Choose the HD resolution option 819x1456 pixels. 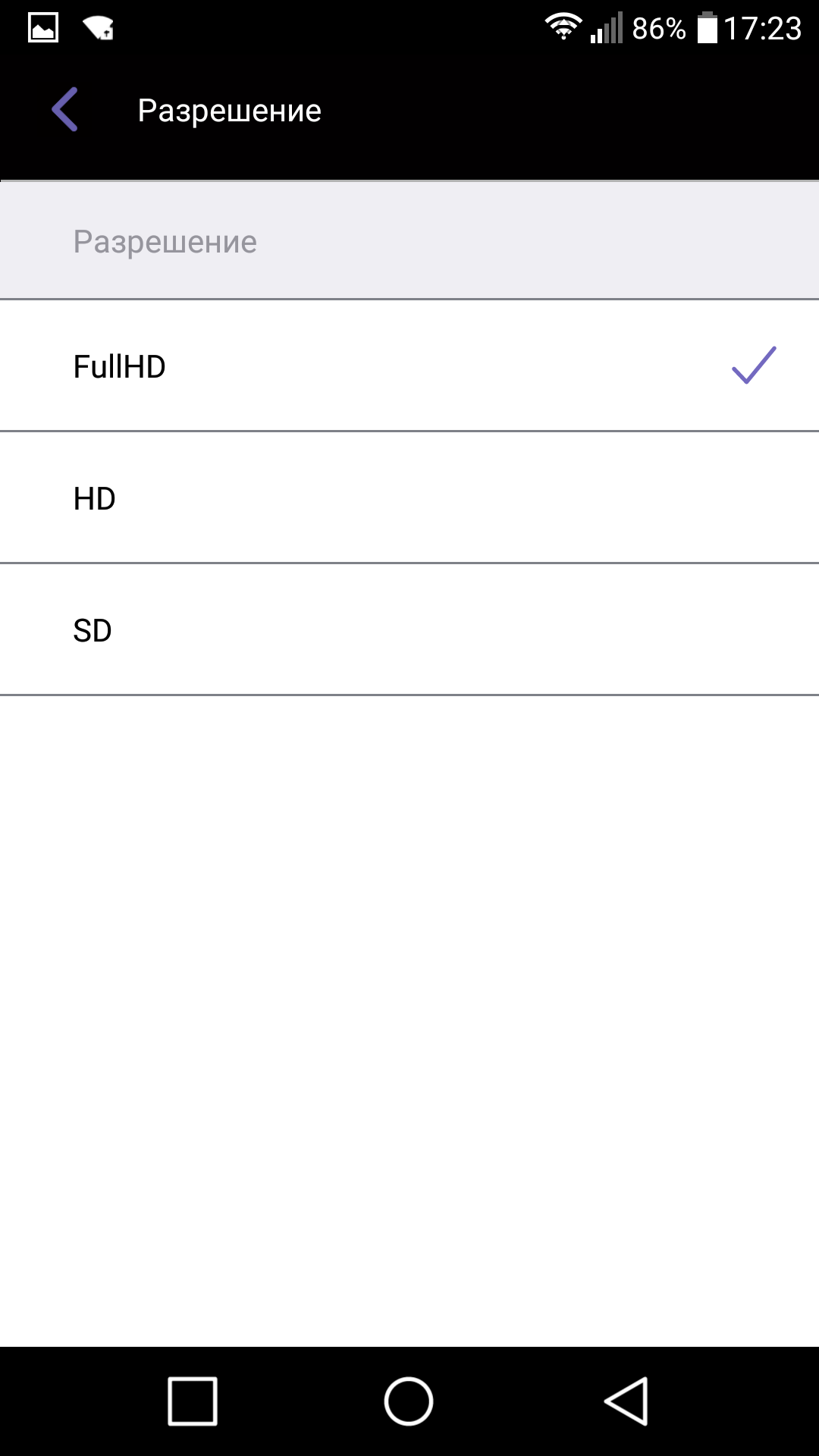point(95,499)
